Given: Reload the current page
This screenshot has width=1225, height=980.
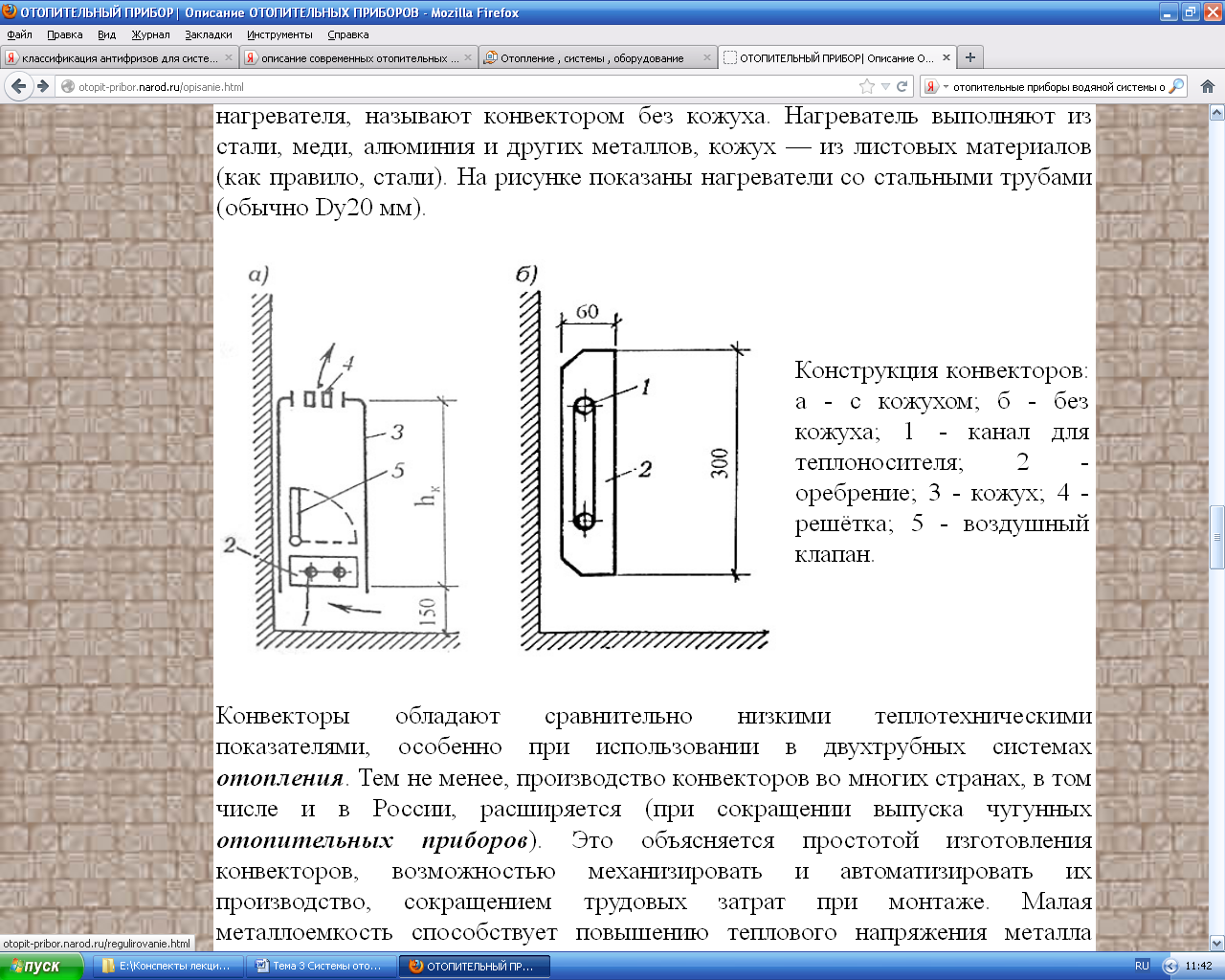Looking at the screenshot, I should pos(902,86).
